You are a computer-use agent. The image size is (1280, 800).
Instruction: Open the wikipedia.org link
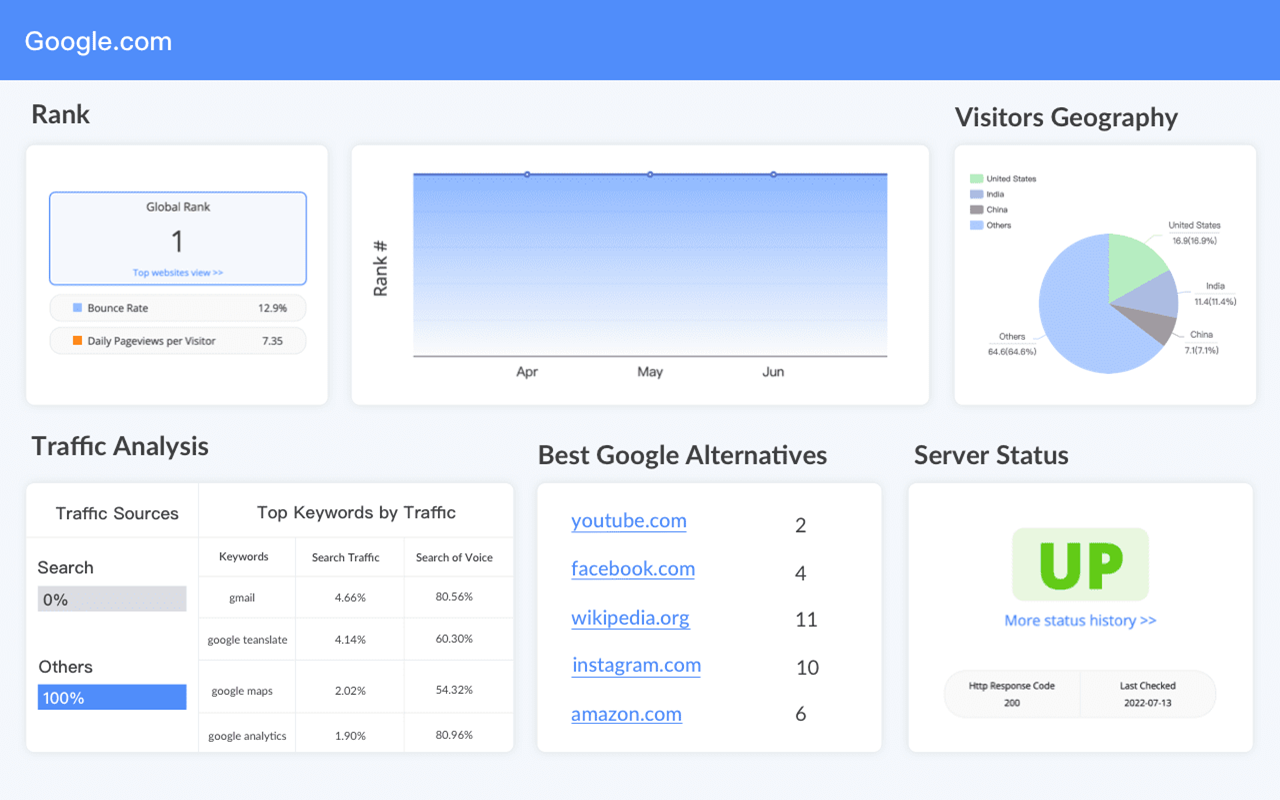click(x=630, y=618)
